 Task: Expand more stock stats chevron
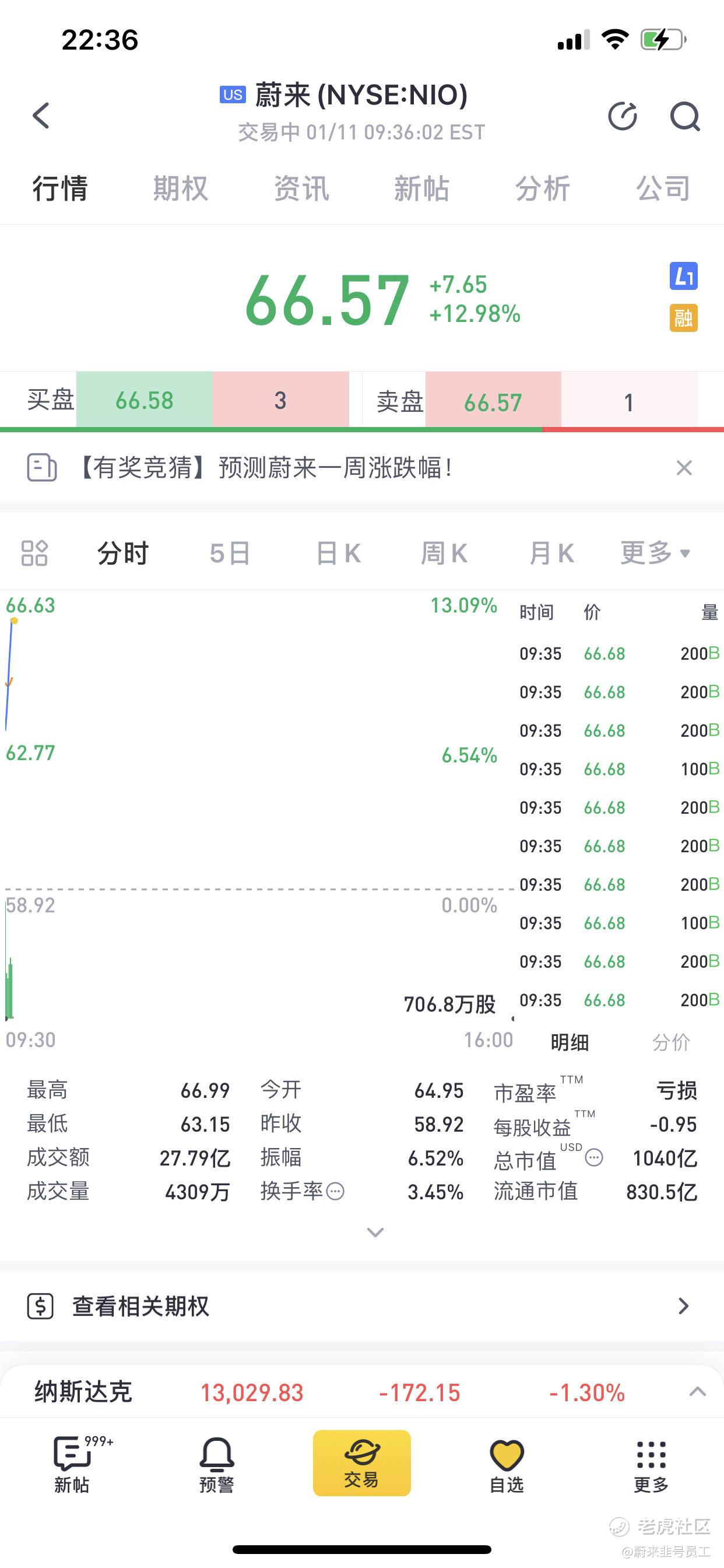point(375,1233)
